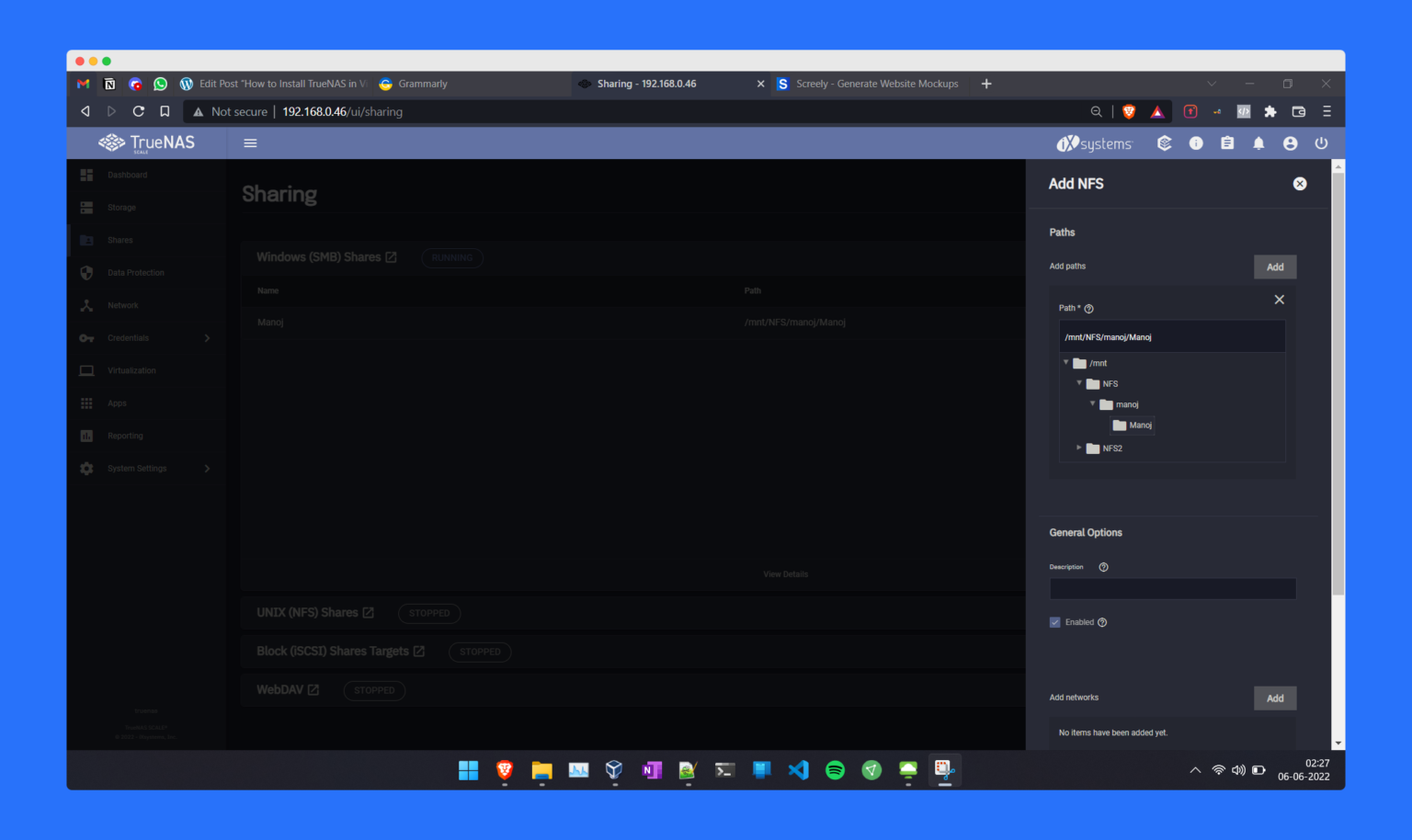Expand the Credentials sidebar submenu
1412x840 pixels.
click(208, 338)
